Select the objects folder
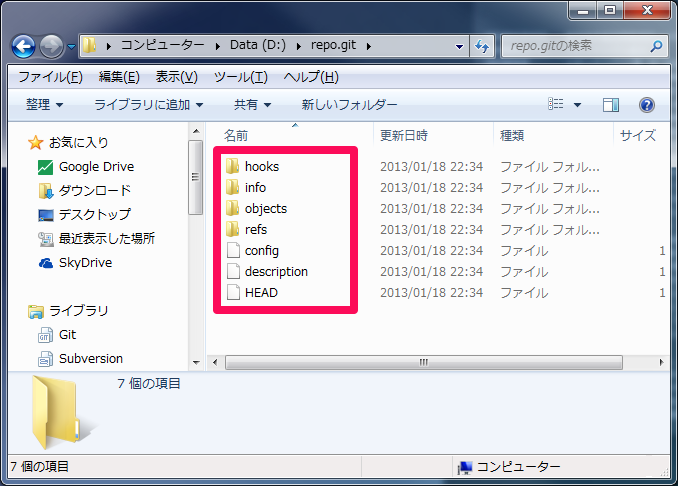The image size is (678, 486). [265, 208]
